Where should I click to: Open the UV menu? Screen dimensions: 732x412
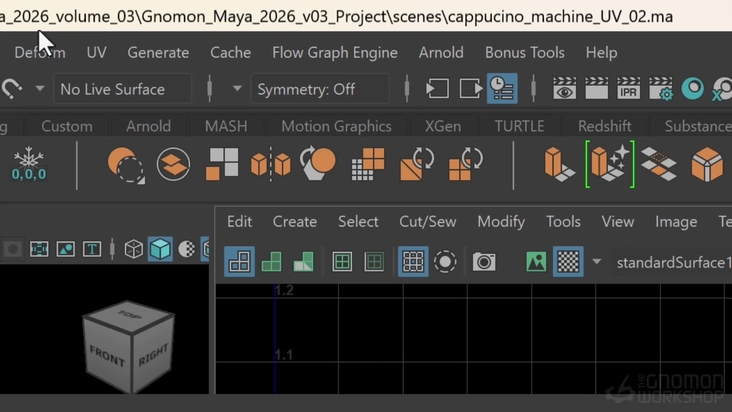tap(96, 53)
